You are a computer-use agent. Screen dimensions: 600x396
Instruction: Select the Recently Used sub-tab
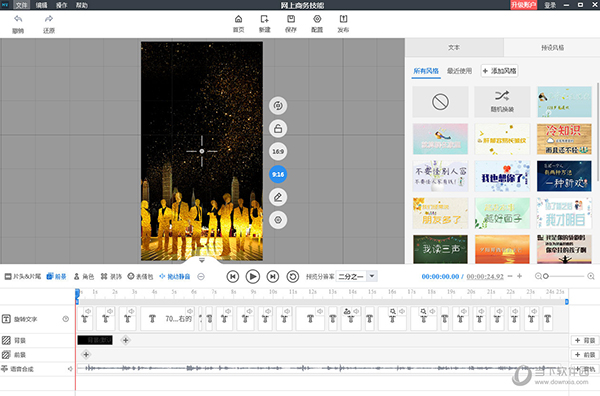click(x=459, y=71)
